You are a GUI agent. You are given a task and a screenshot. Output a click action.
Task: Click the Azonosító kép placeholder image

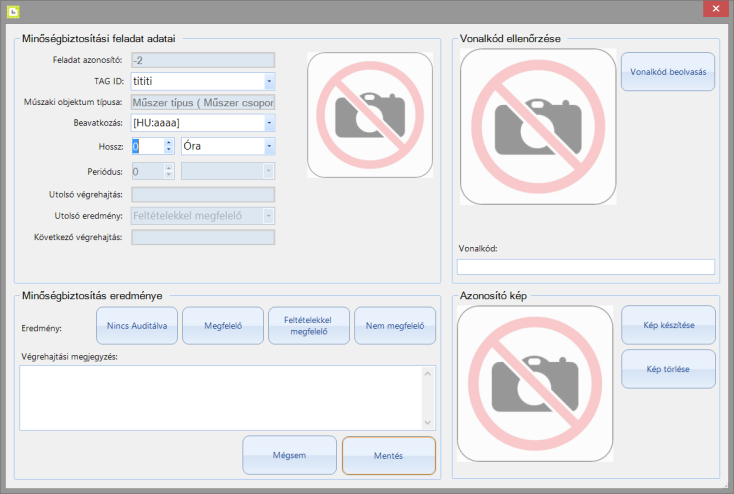pos(535,383)
